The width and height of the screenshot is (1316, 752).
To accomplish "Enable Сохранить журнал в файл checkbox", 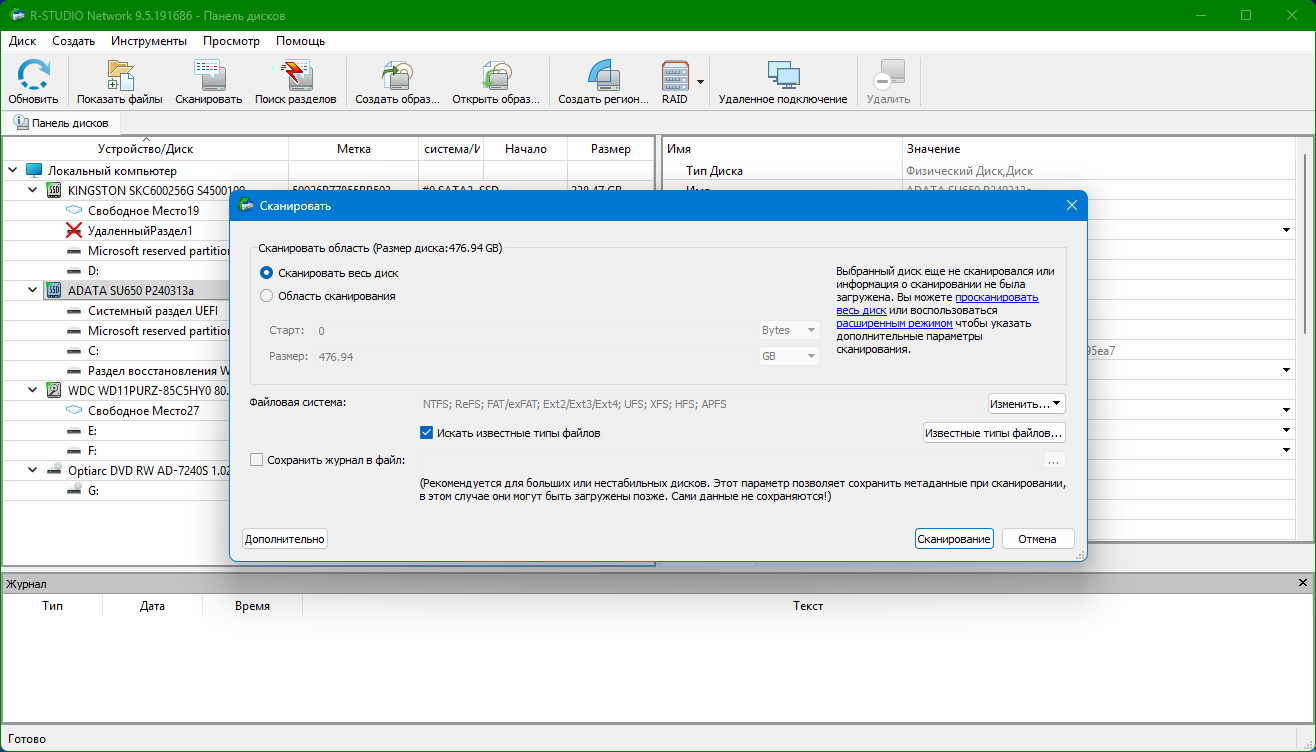I will coord(257,460).
